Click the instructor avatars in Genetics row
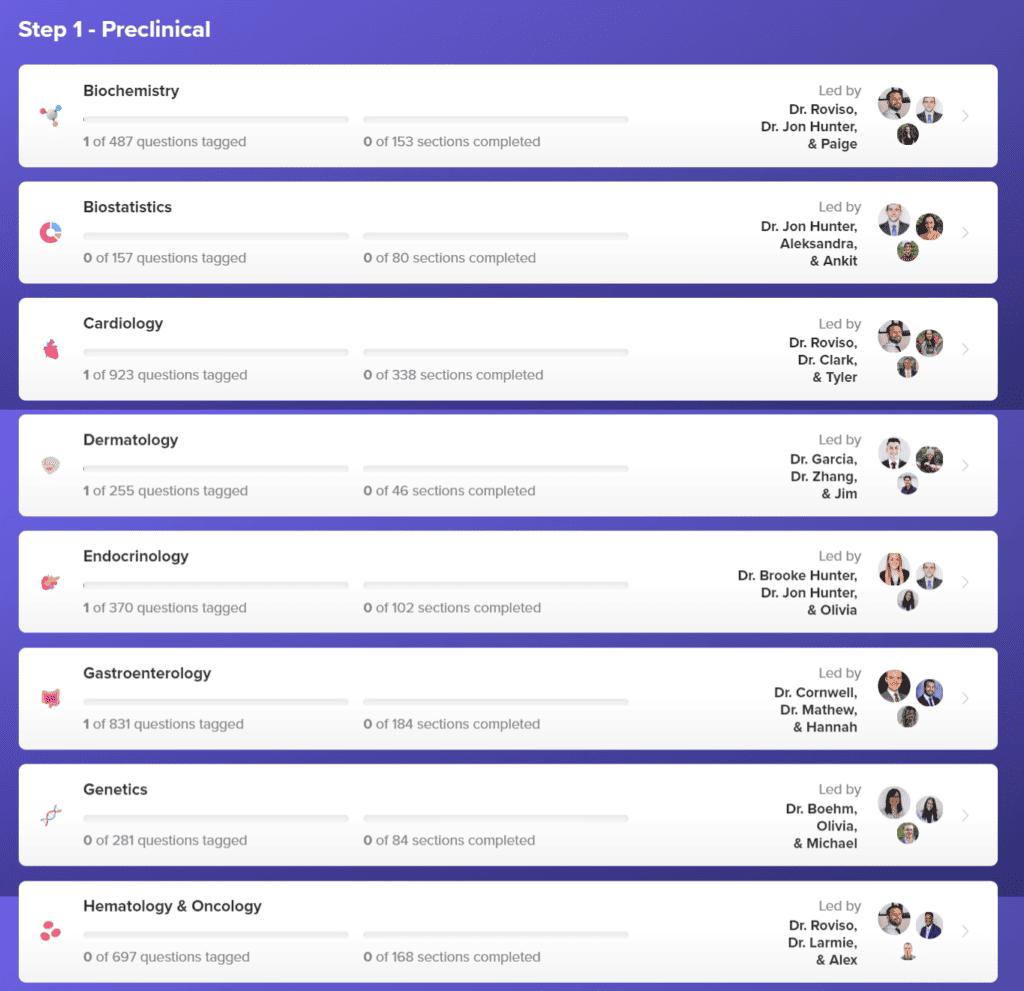 [x=910, y=815]
